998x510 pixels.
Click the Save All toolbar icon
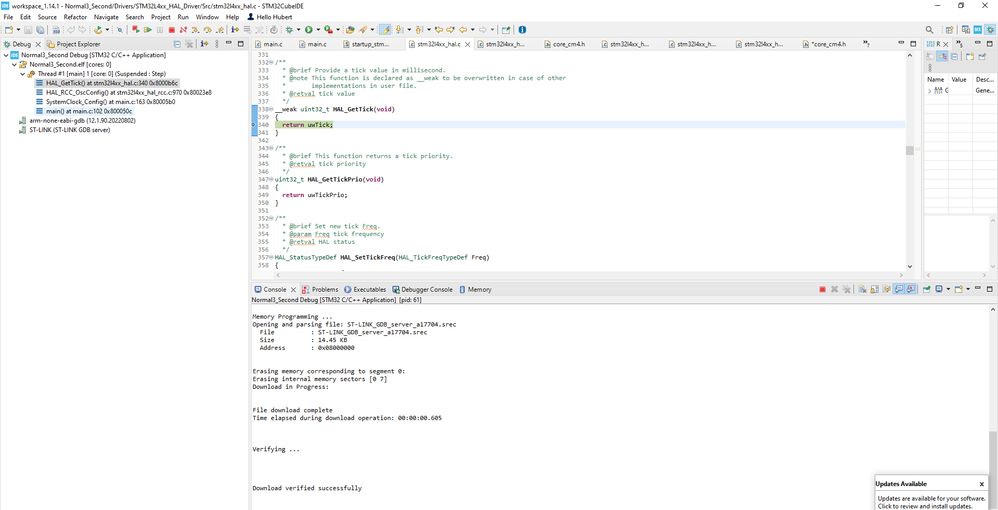point(40,29)
